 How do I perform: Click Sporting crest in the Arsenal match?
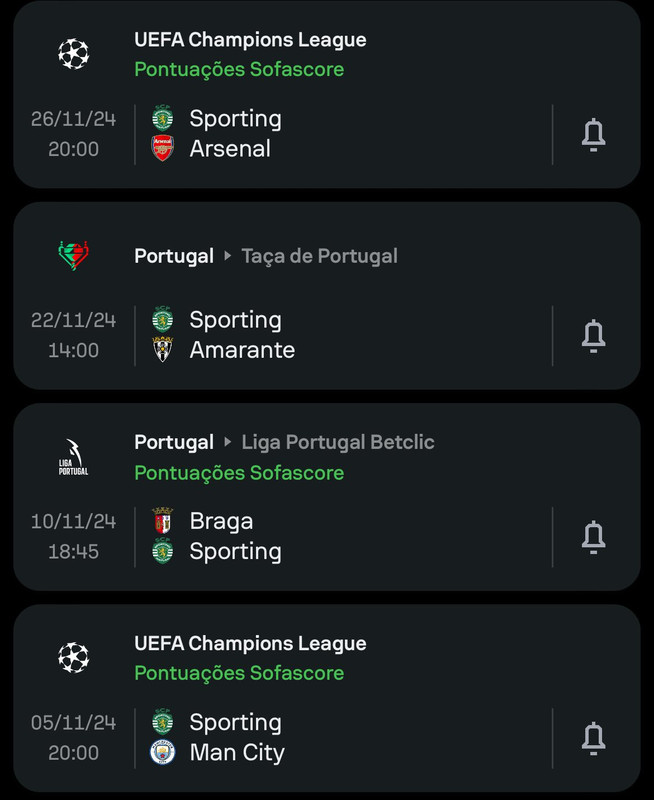click(x=163, y=118)
